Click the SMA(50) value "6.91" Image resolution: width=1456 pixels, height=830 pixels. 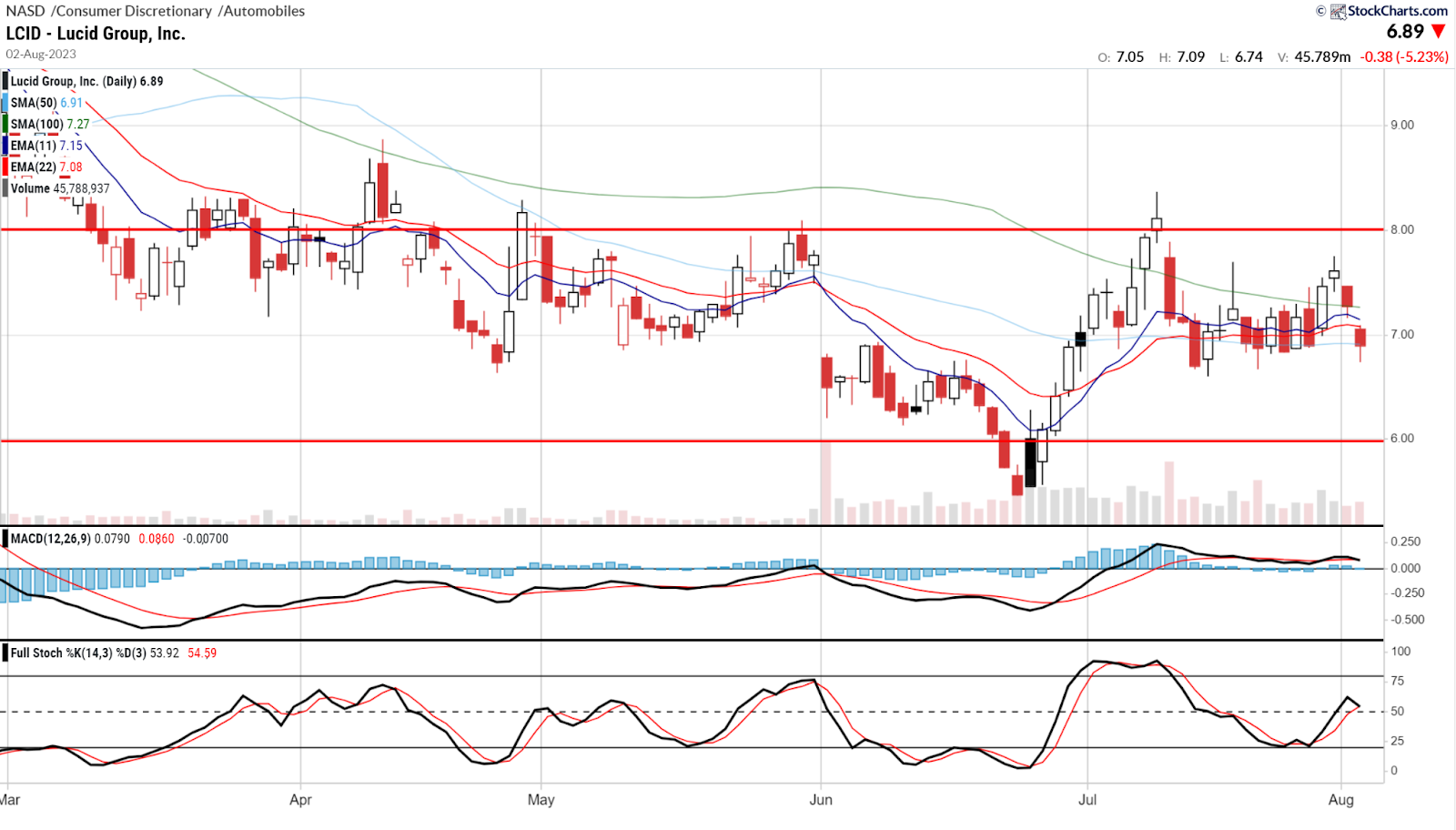pyautogui.click(x=72, y=103)
